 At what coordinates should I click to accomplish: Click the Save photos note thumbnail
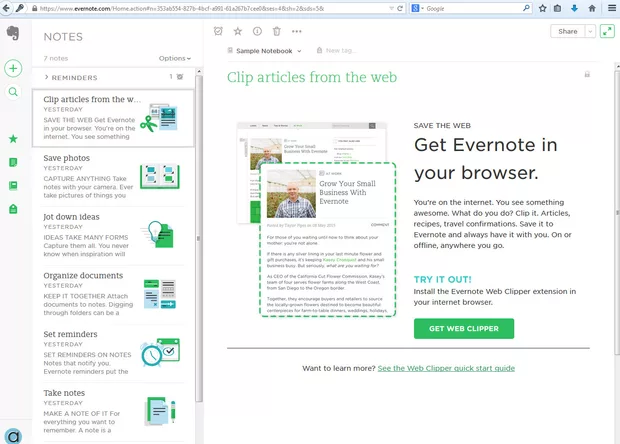click(160, 176)
